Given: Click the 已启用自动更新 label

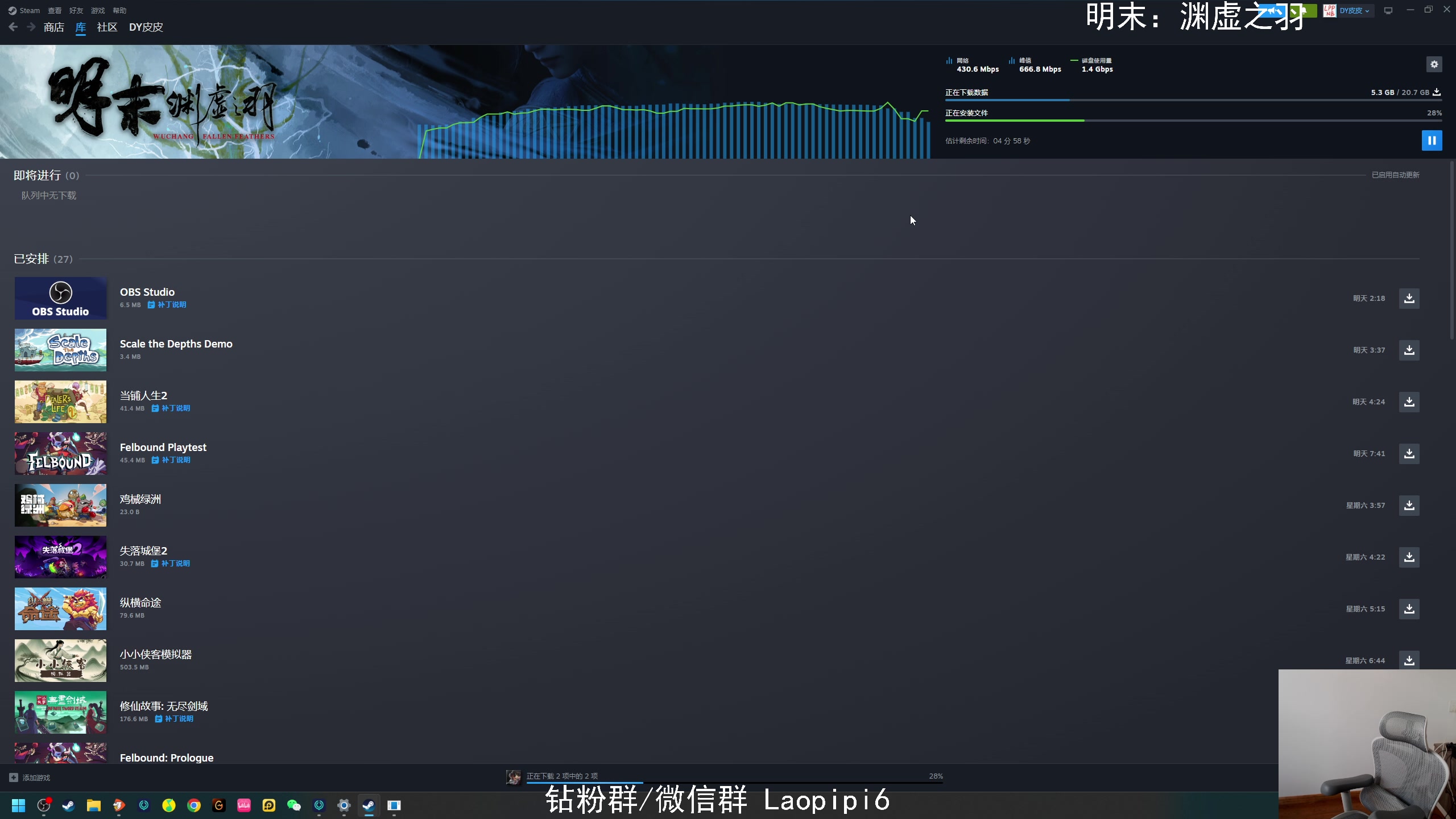Looking at the screenshot, I should point(1395,175).
